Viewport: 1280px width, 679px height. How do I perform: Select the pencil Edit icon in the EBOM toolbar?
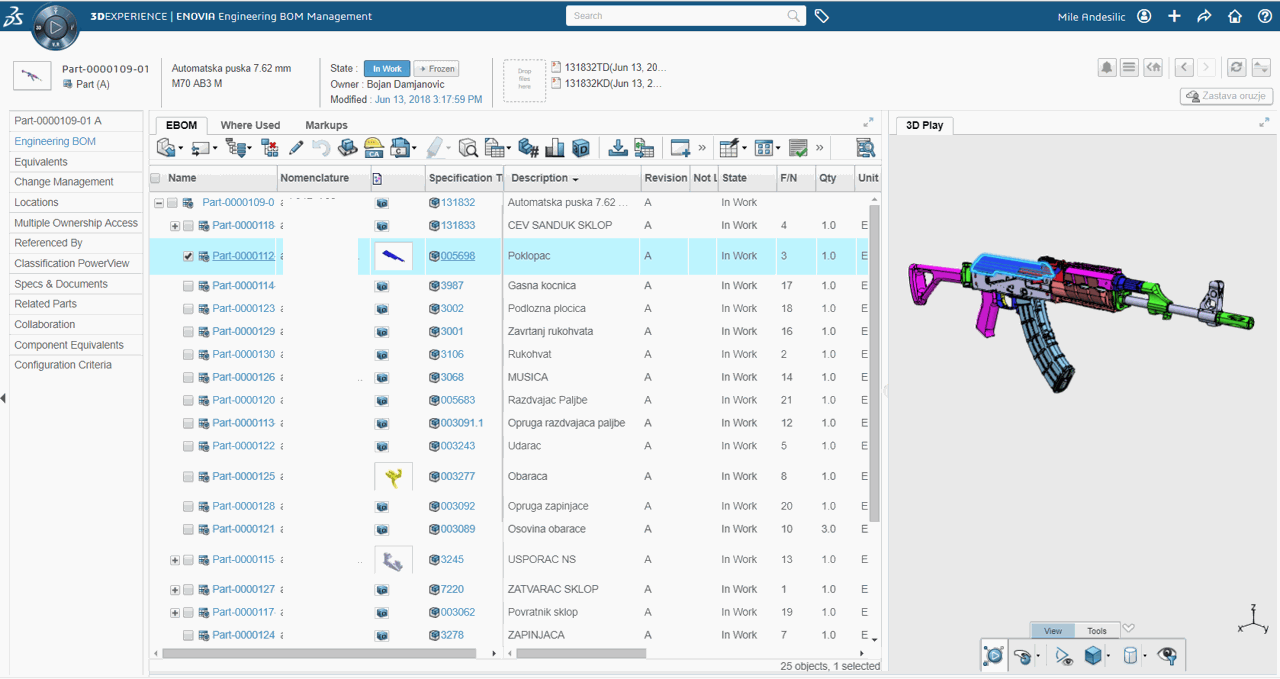pos(295,147)
